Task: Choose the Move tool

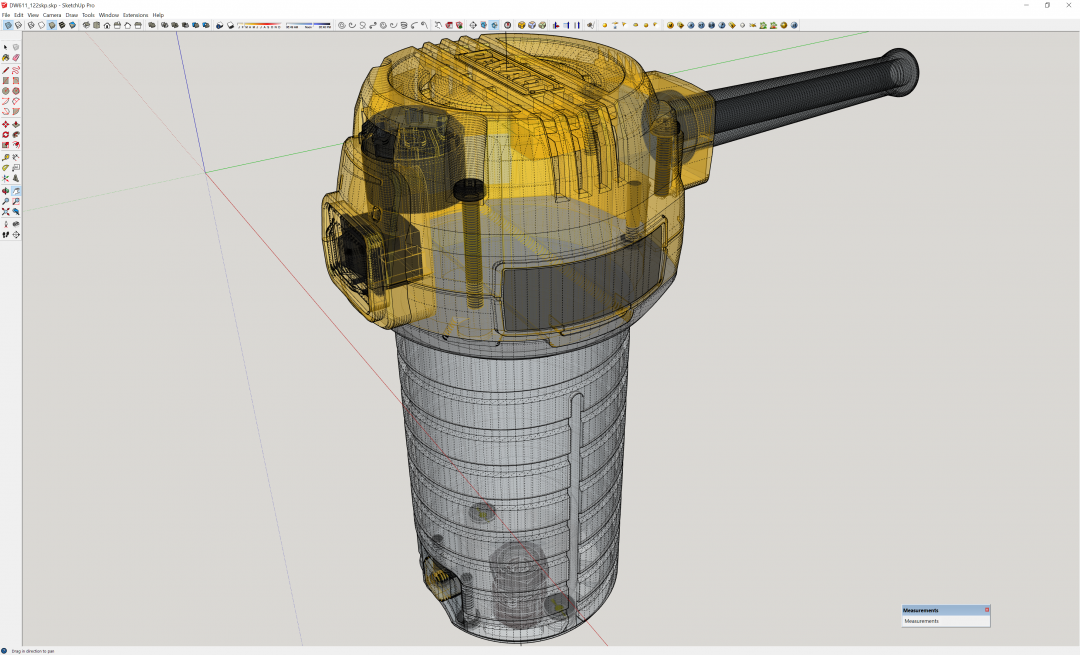Action: [x=6, y=124]
